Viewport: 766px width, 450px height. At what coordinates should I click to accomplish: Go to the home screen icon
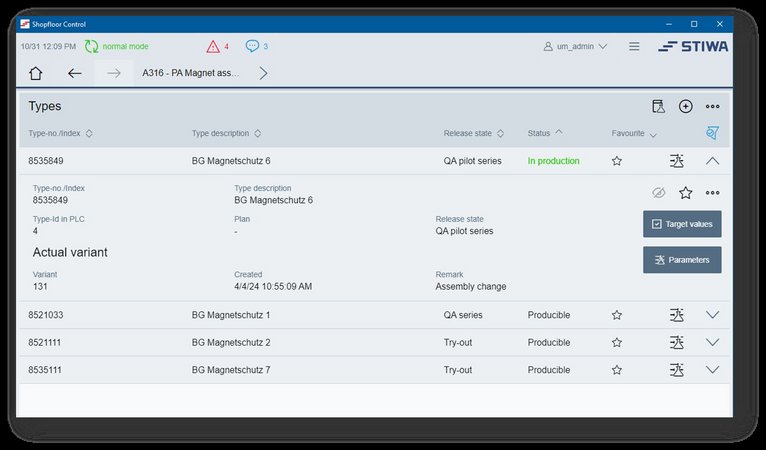tap(36, 73)
